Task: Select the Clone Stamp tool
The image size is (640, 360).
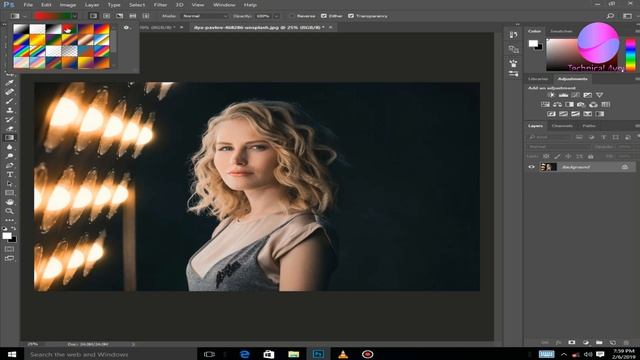Action: pyautogui.click(x=9, y=110)
